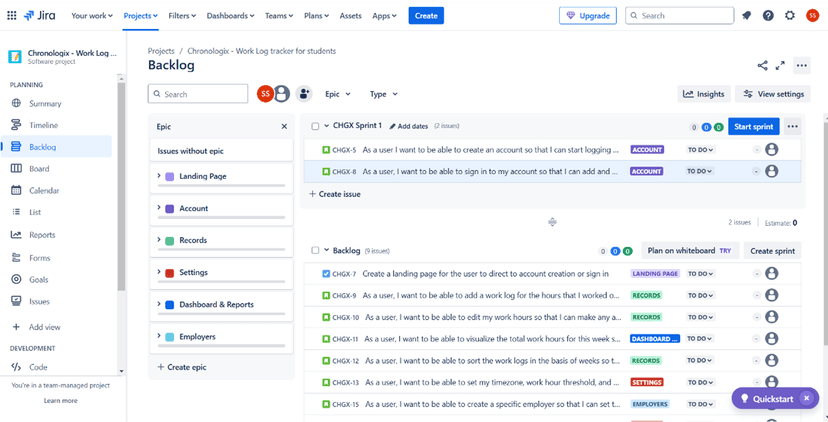Open the Epic filter dropdown

tap(338, 94)
